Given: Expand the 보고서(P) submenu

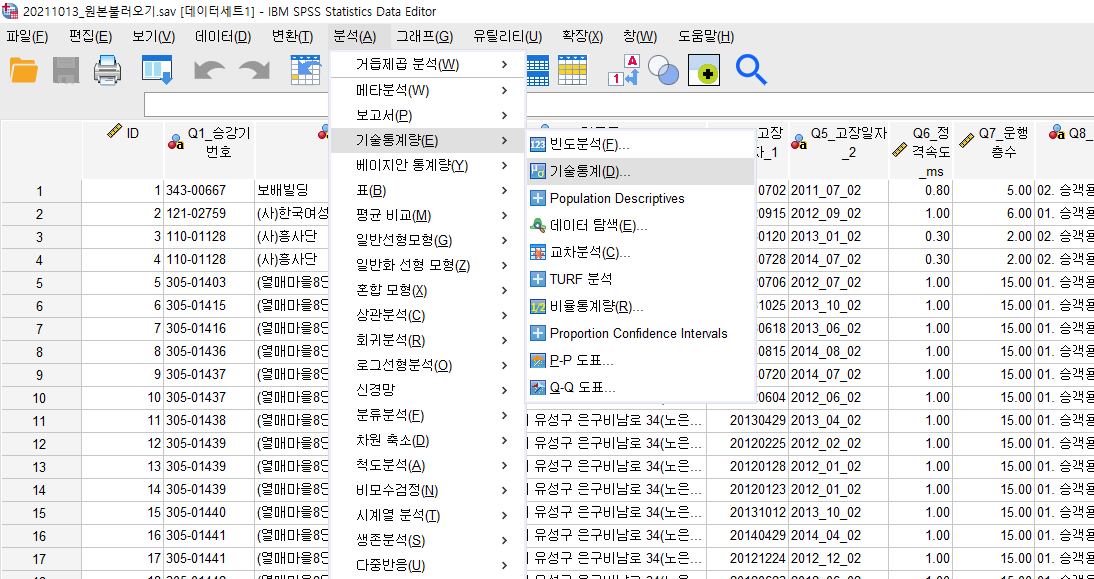Looking at the screenshot, I should click(x=427, y=115).
